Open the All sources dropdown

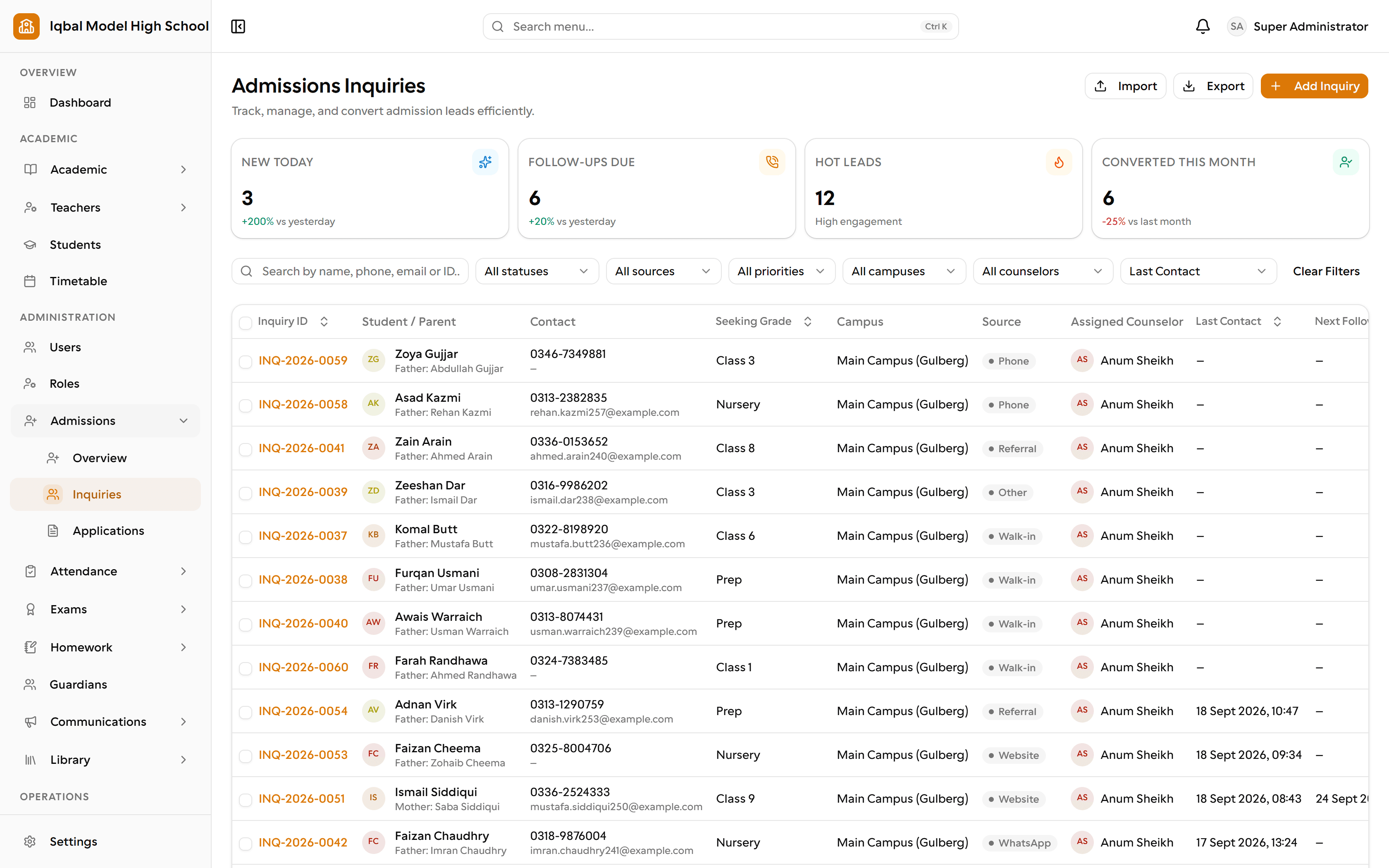point(663,271)
